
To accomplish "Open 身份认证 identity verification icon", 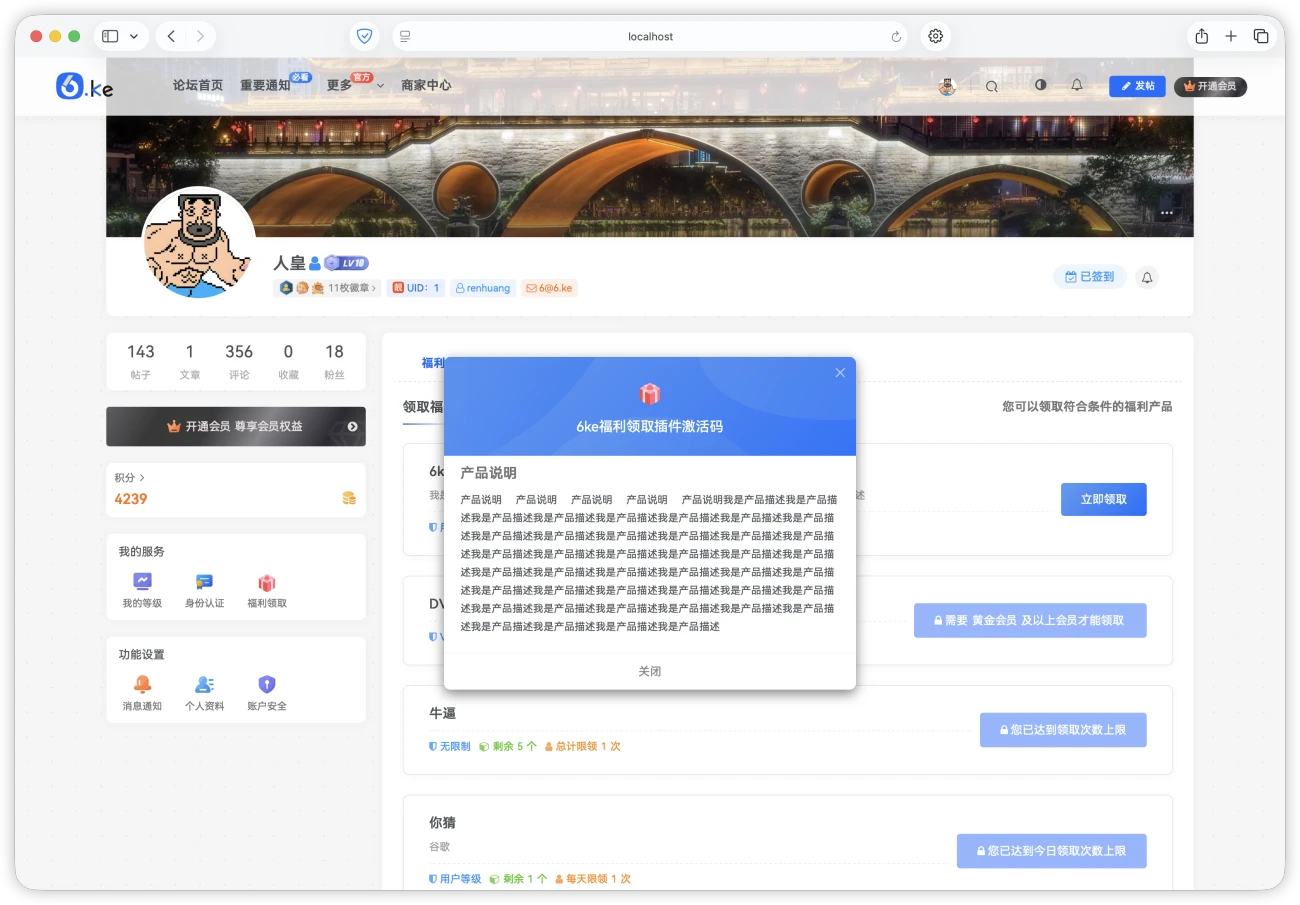I will pyautogui.click(x=204, y=582).
